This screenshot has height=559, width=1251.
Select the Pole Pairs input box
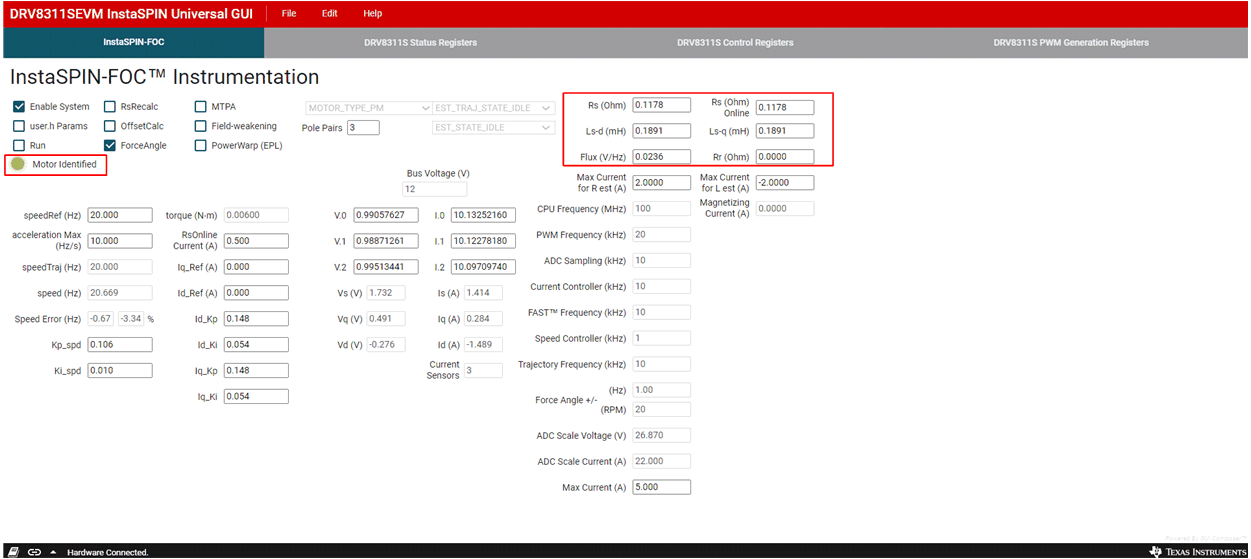click(363, 128)
